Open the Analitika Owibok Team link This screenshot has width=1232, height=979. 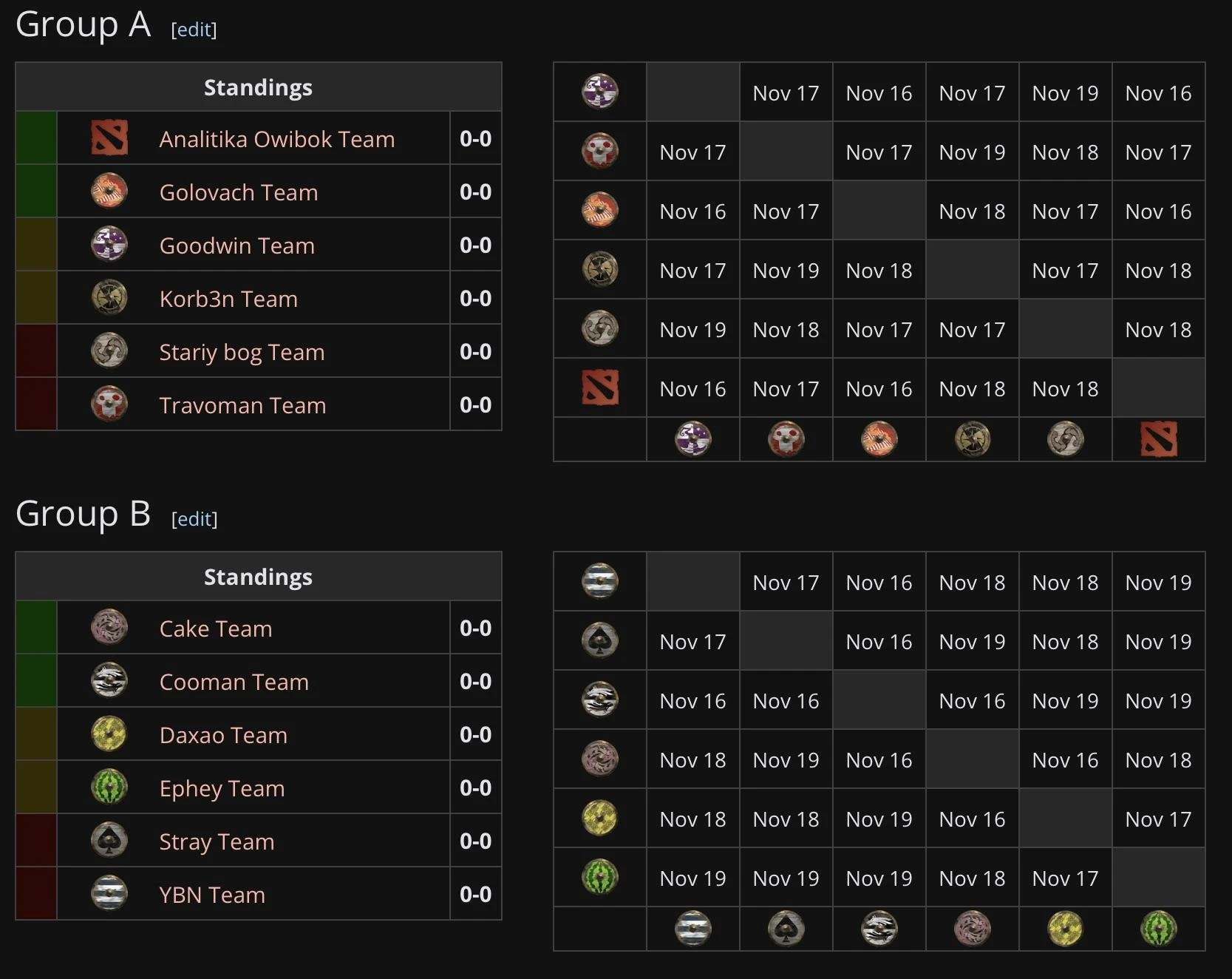(277, 139)
